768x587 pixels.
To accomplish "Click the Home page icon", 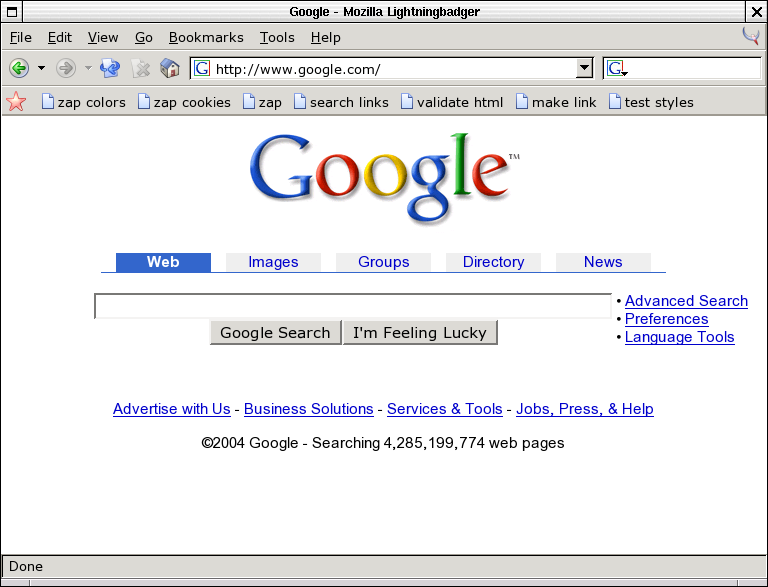I will point(170,68).
